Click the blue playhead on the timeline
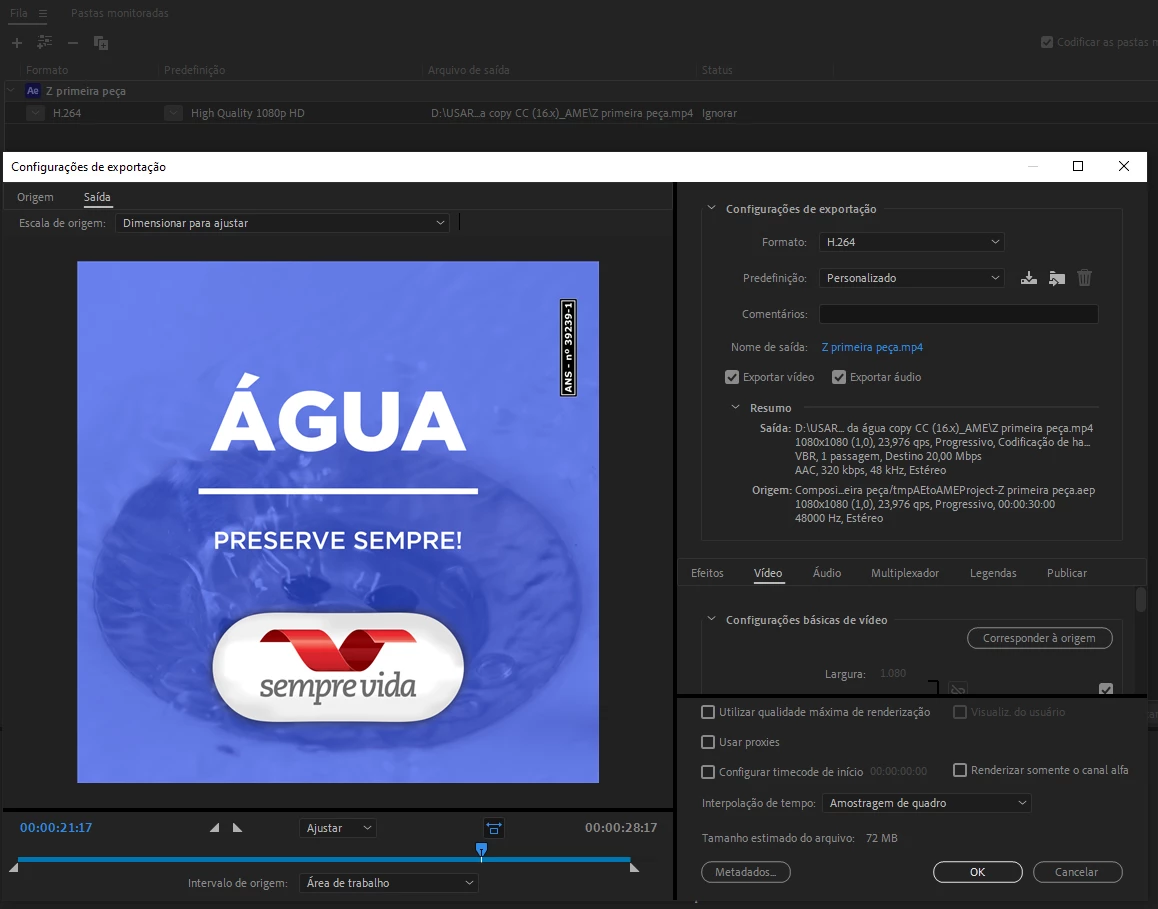 [x=481, y=851]
